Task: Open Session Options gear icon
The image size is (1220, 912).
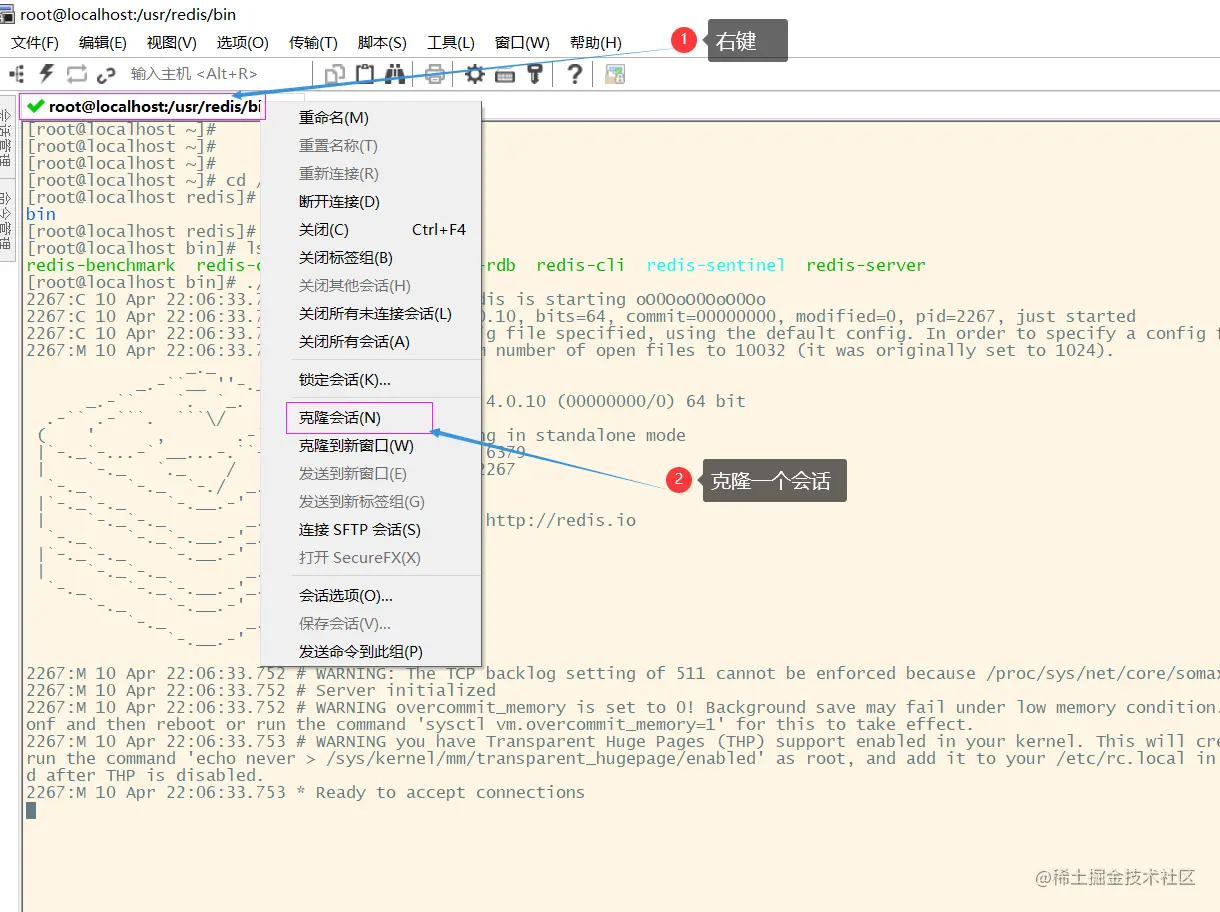Action: (x=475, y=73)
